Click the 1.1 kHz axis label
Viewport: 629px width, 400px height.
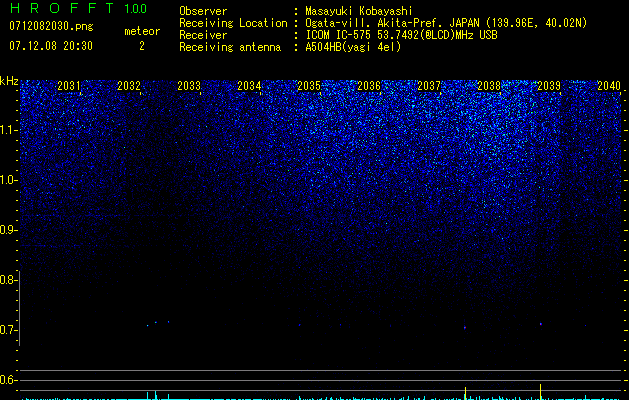pyautogui.click(x=7, y=130)
